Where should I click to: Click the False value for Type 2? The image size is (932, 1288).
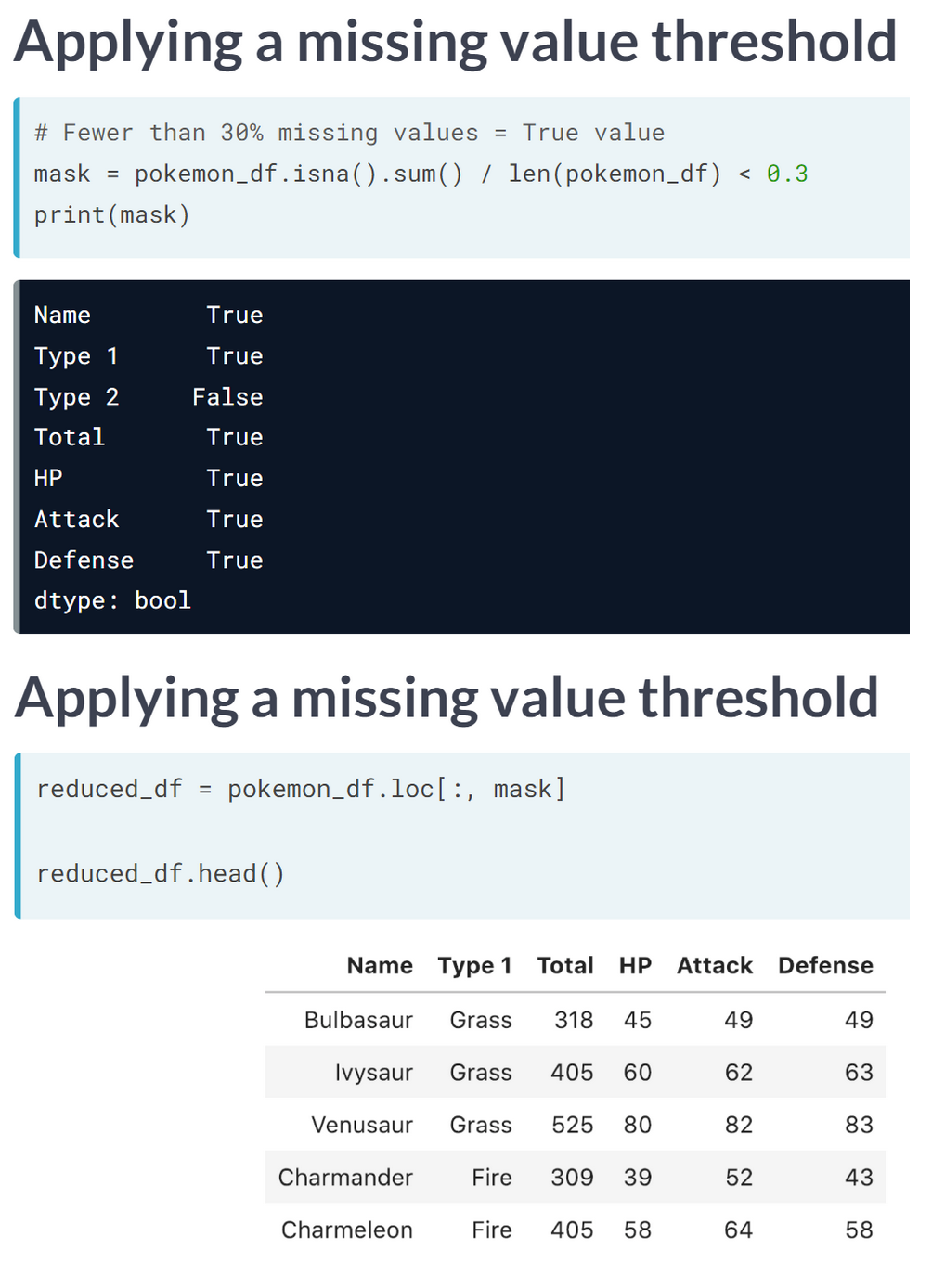[227, 397]
